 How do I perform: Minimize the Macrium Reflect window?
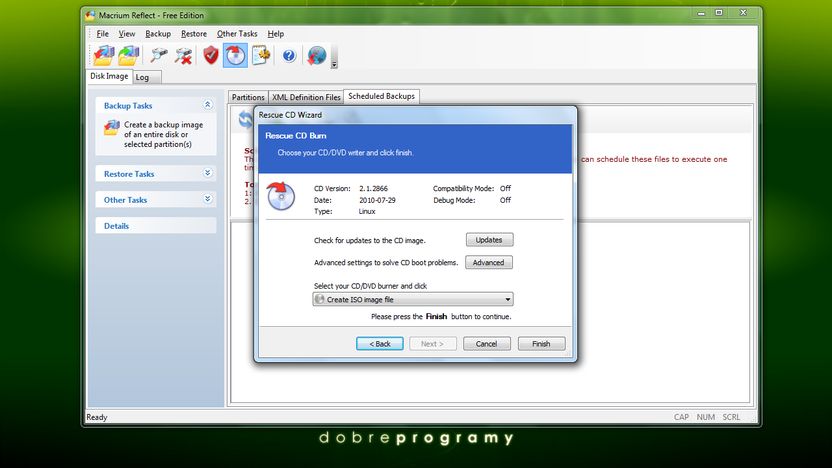[701, 13]
